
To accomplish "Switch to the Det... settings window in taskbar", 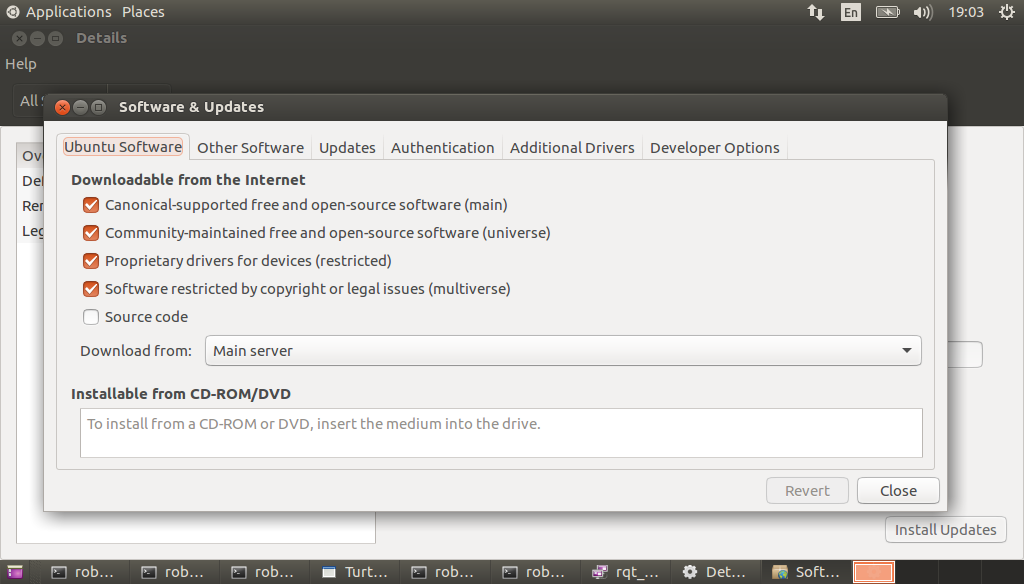I will [715, 572].
